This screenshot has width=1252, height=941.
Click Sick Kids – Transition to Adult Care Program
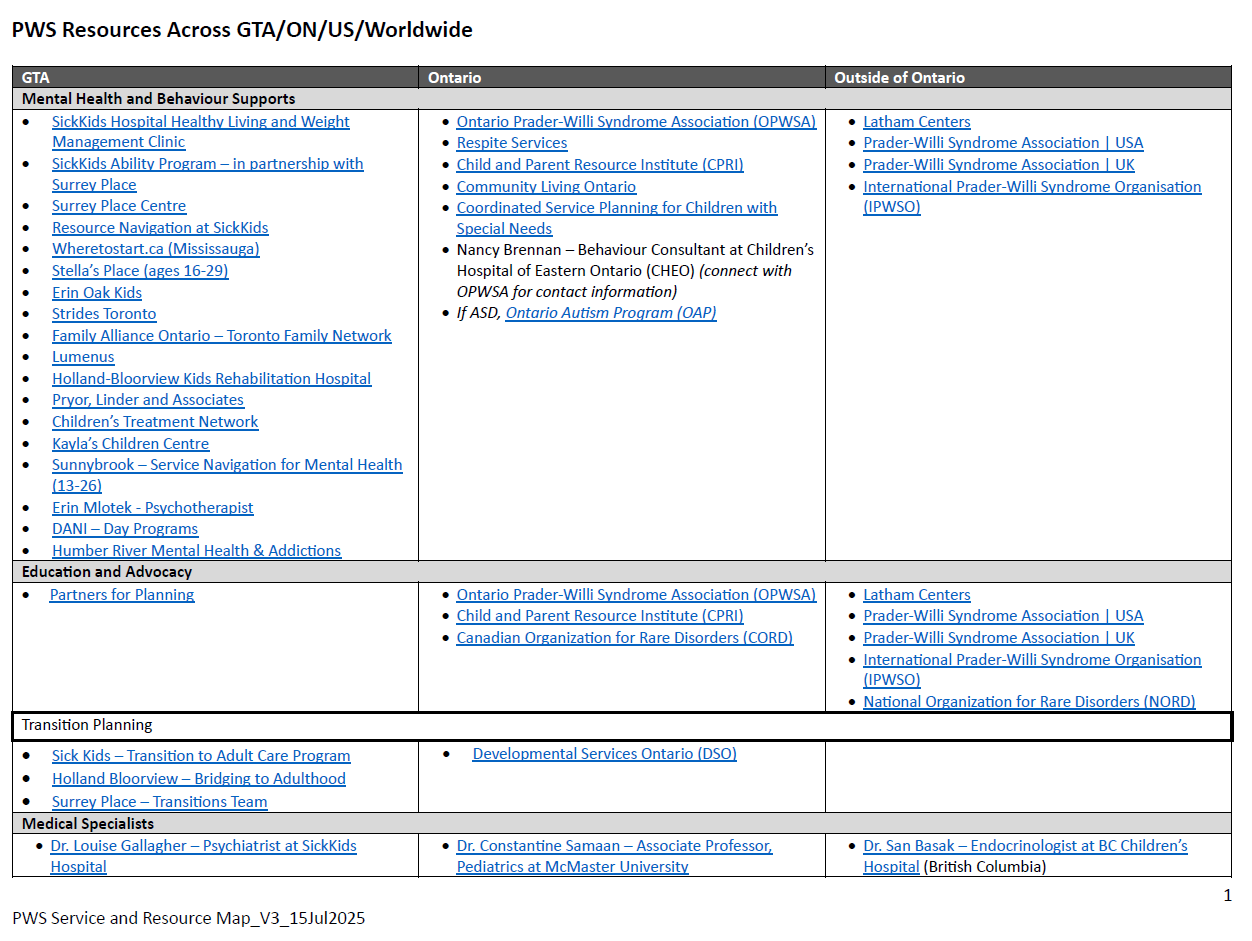pyautogui.click(x=201, y=756)
